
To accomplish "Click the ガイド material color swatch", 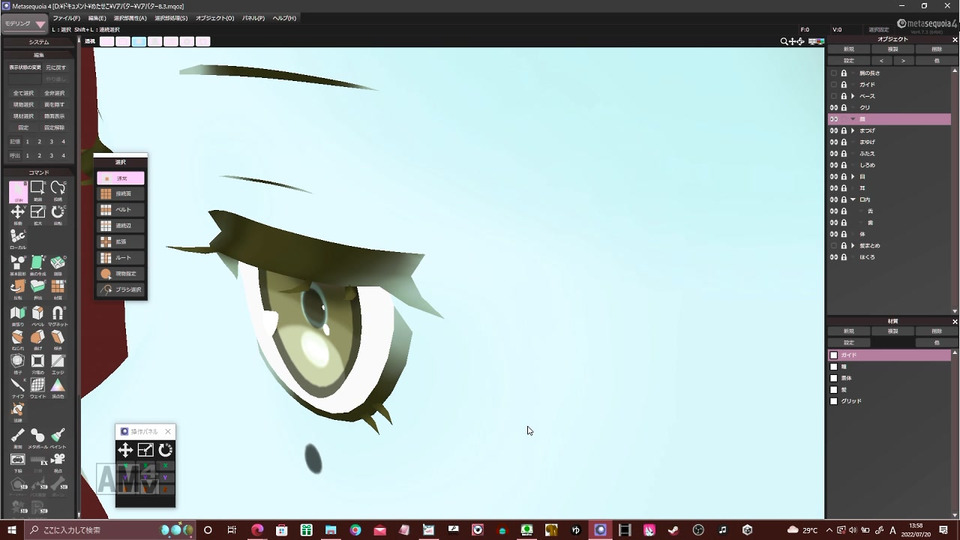I will click(834, 355).
